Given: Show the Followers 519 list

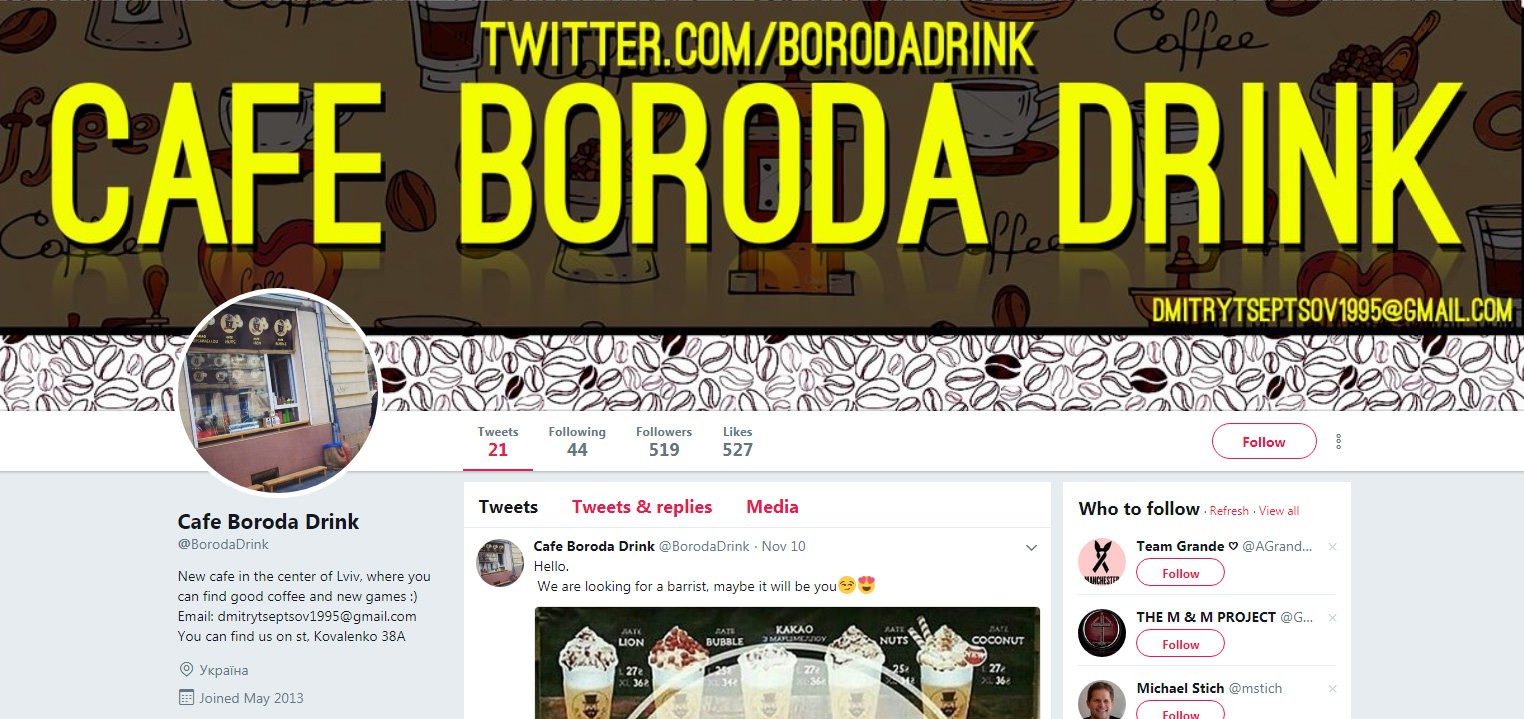Looking at the screenshot, I should (x=664, y=442).
